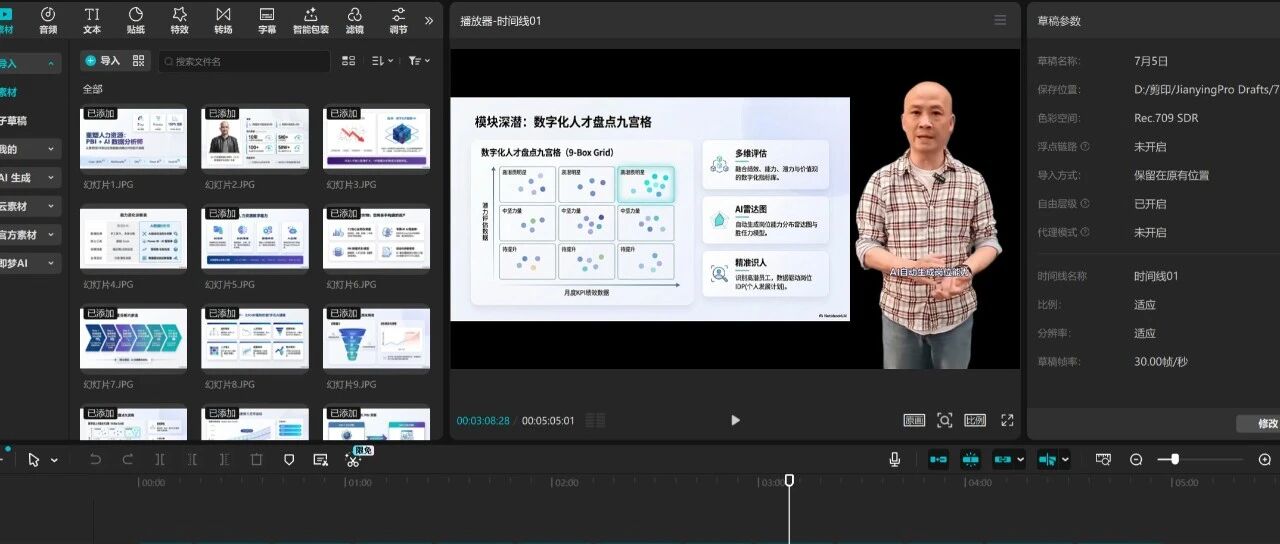Click the 幻灯片6.JPG file name
1280x544 pixels.
(x=351, y=284)
